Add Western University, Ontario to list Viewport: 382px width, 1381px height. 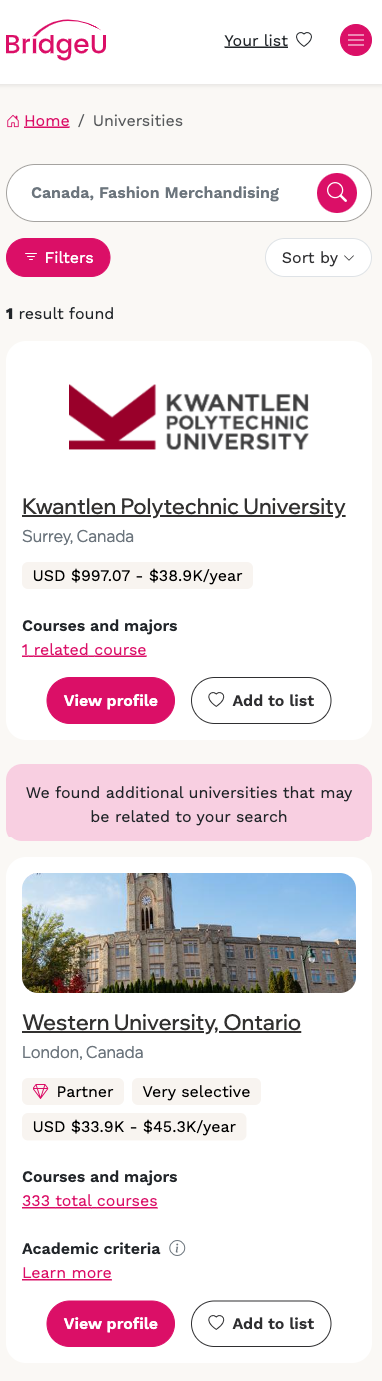[261, 1324]
